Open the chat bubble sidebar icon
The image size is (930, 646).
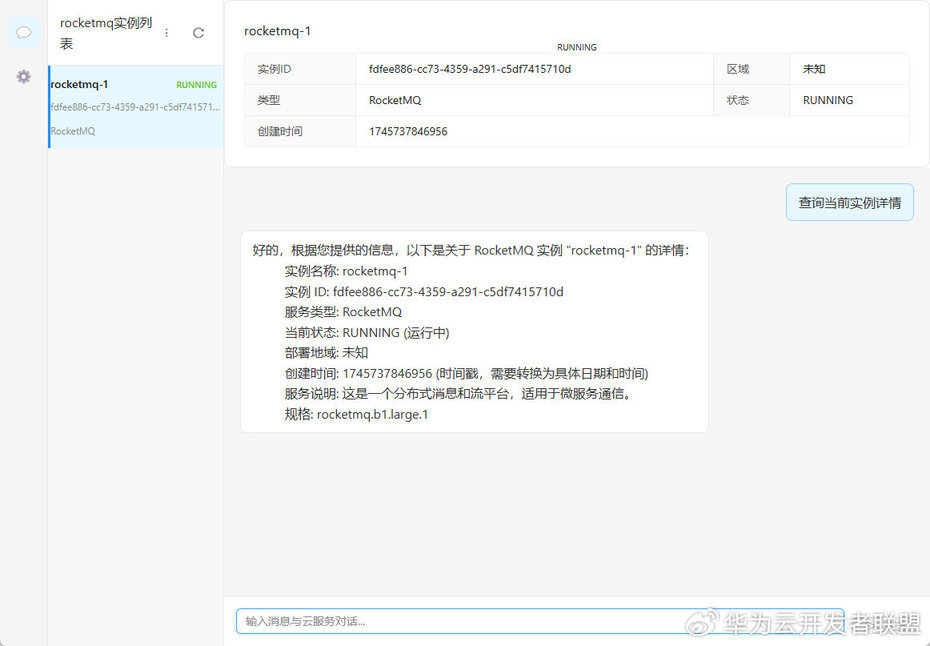click(x=24, y=32)
